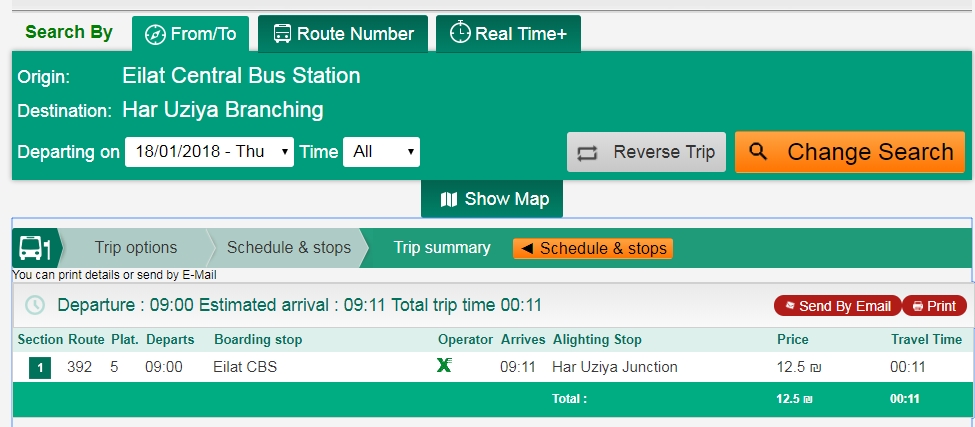Click the printer icon on the Print button
975x427 pixels.
(x=918, y=306)
